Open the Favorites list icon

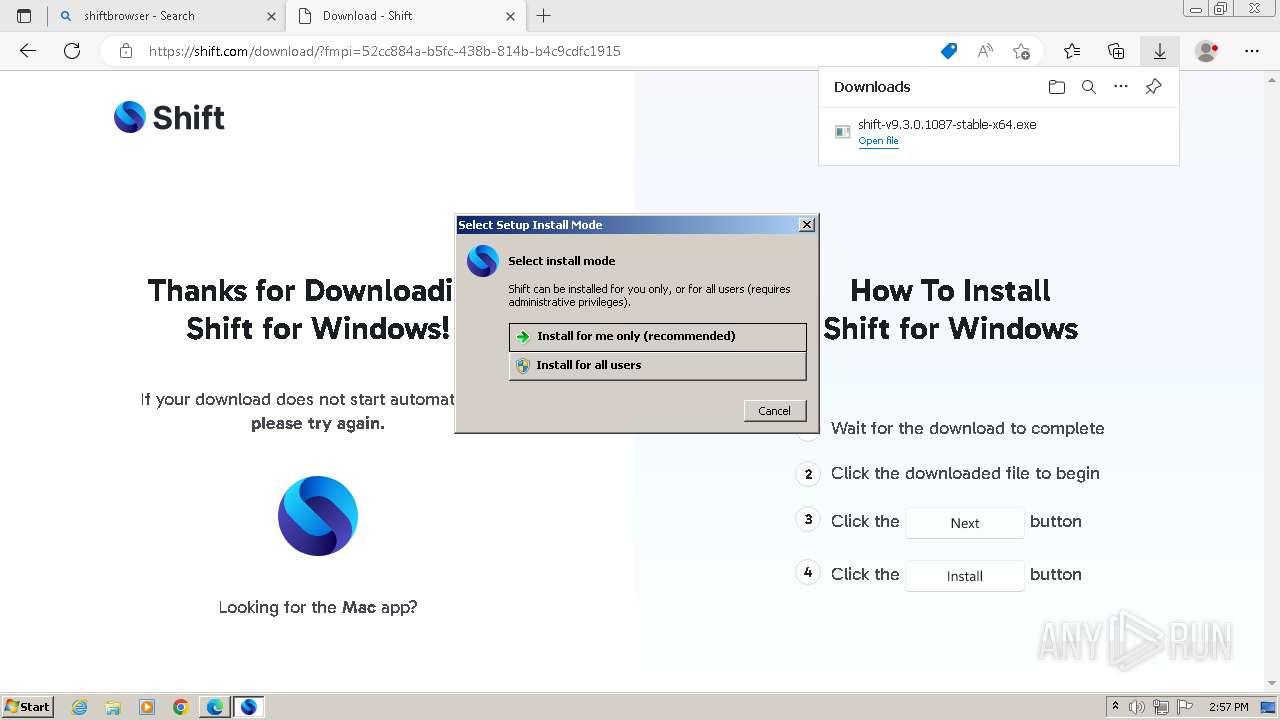coord(1072,51)
